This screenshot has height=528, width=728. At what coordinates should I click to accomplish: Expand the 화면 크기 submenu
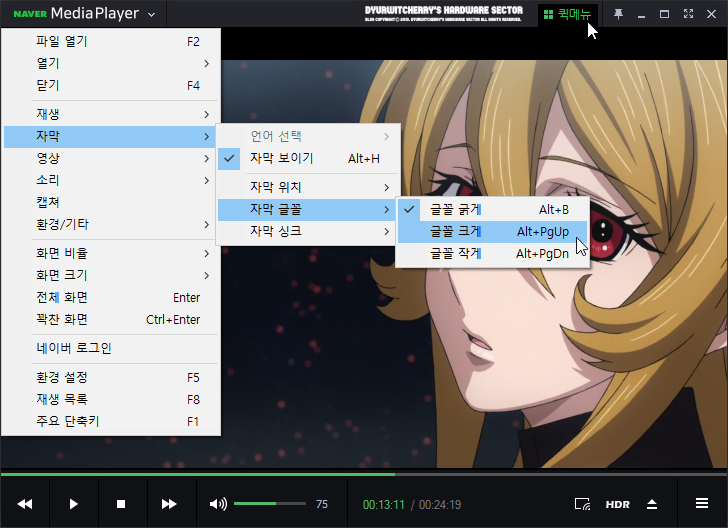111,275
